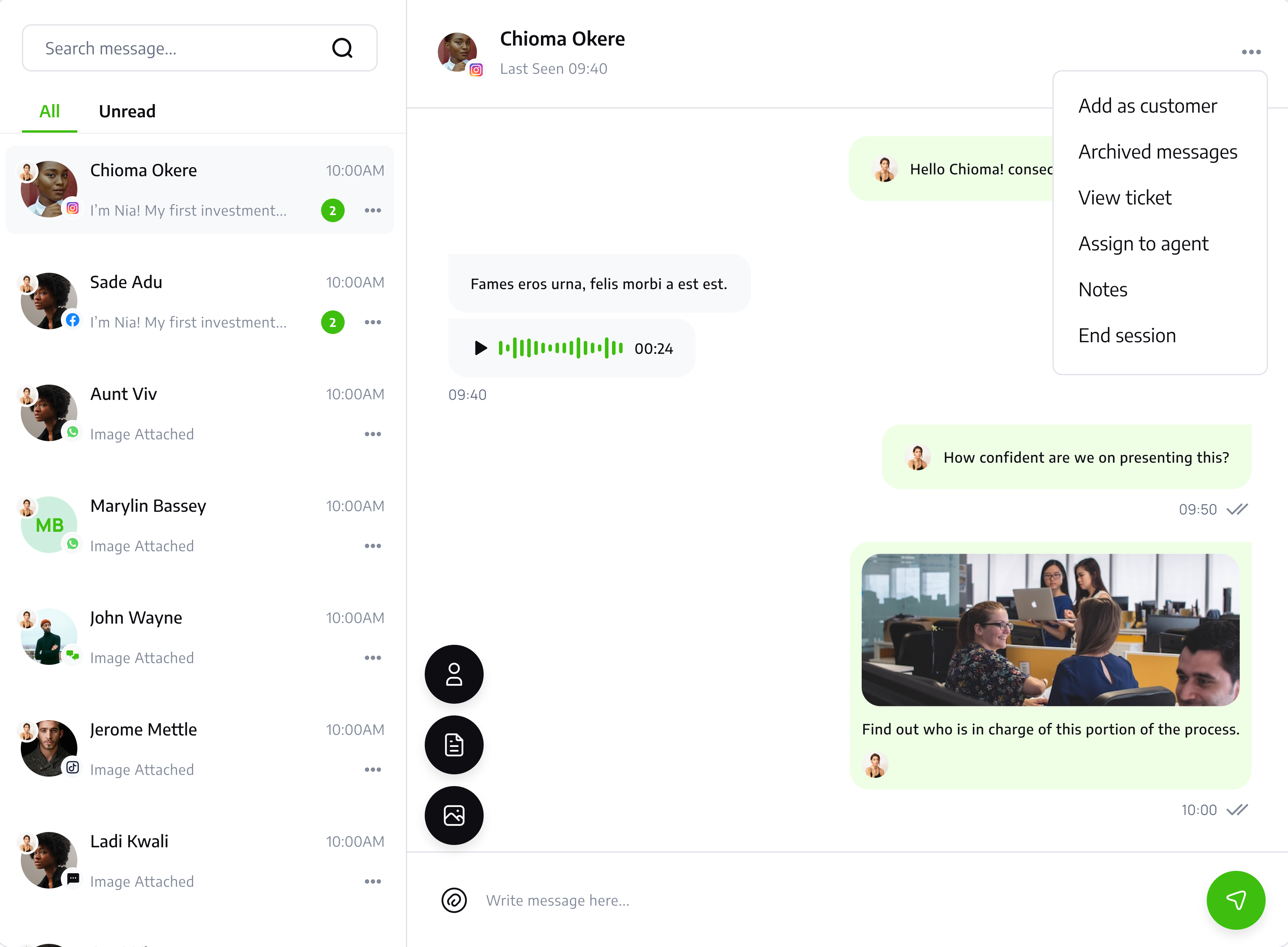This screenshot has height=947, width=1288.
Task: Open the John Wayne conversation
Action: pyautogui.click(x=199, y=637)
